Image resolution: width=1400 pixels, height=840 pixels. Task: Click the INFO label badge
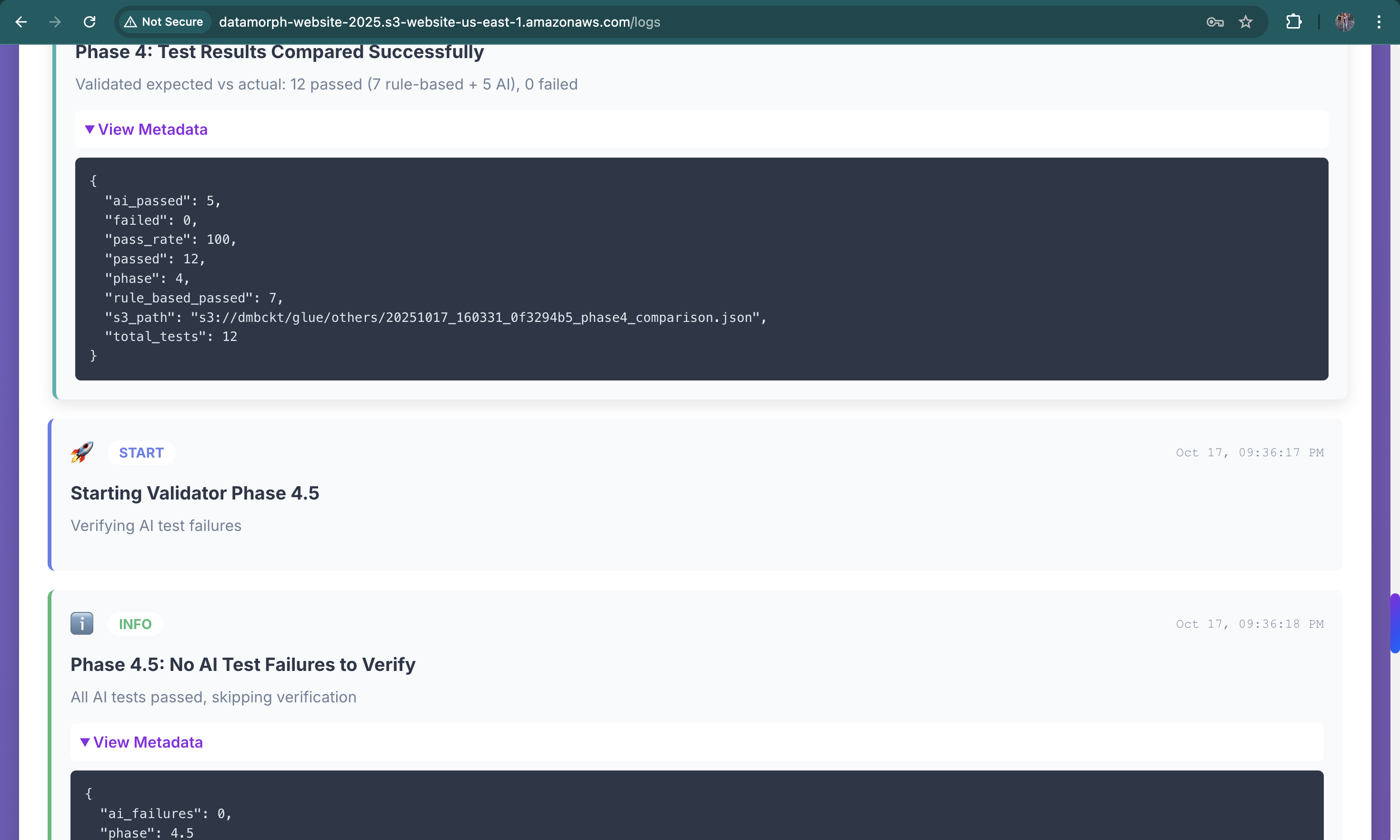click(x=135, y=624)
